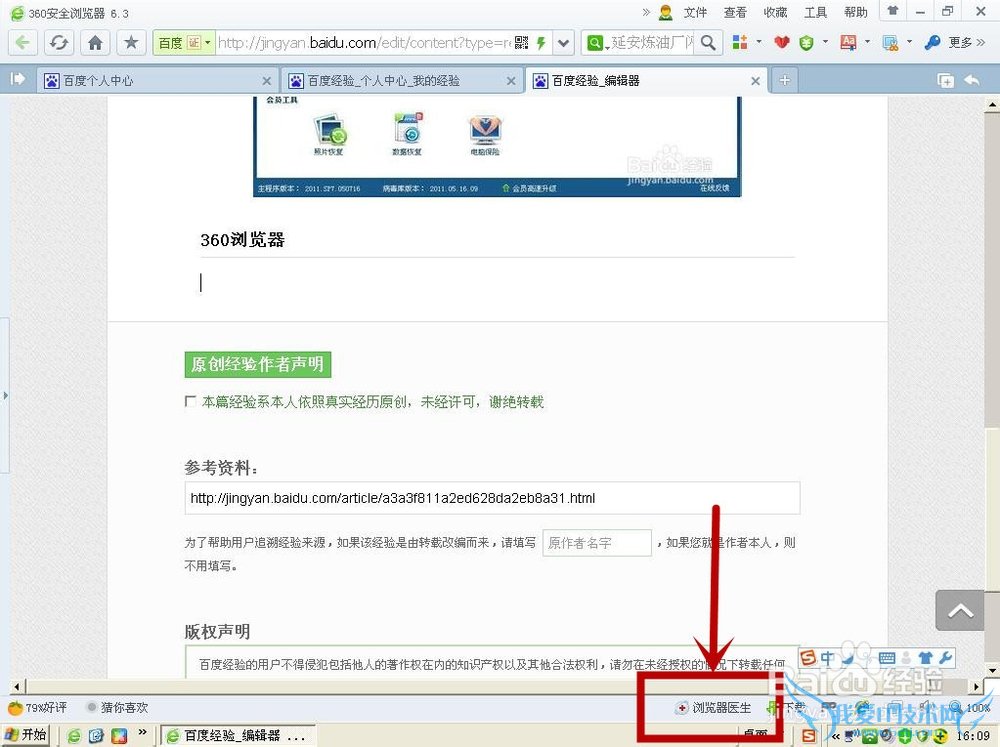The width and height of the screenshot is (1000, 747).
Task: Click the 79%好评 status bar item
Action: (x=37, y=707)
